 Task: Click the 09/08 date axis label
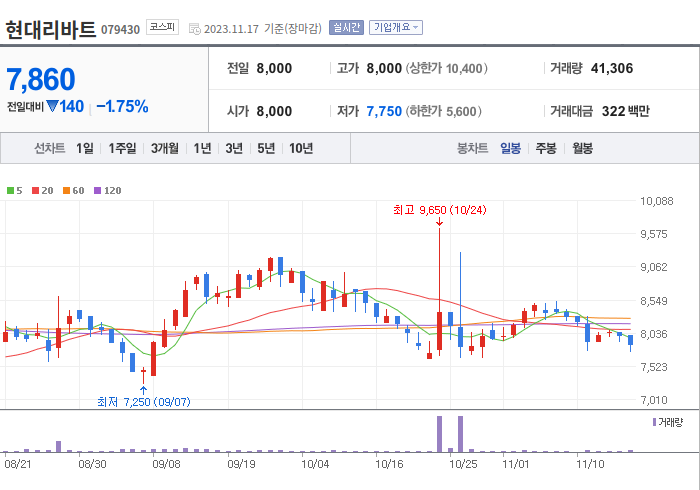pyautogui.click(x=167, y=464)
